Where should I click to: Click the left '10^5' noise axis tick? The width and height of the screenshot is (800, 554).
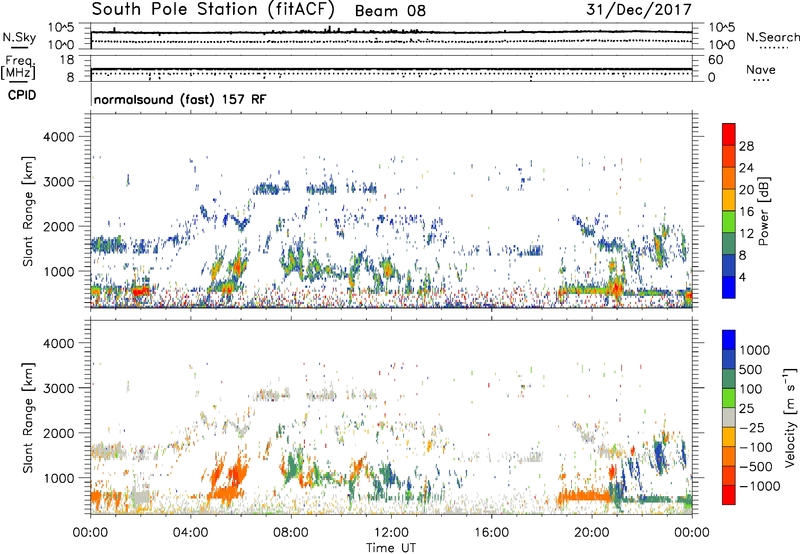pyautogui.click(x=61, y=27)
